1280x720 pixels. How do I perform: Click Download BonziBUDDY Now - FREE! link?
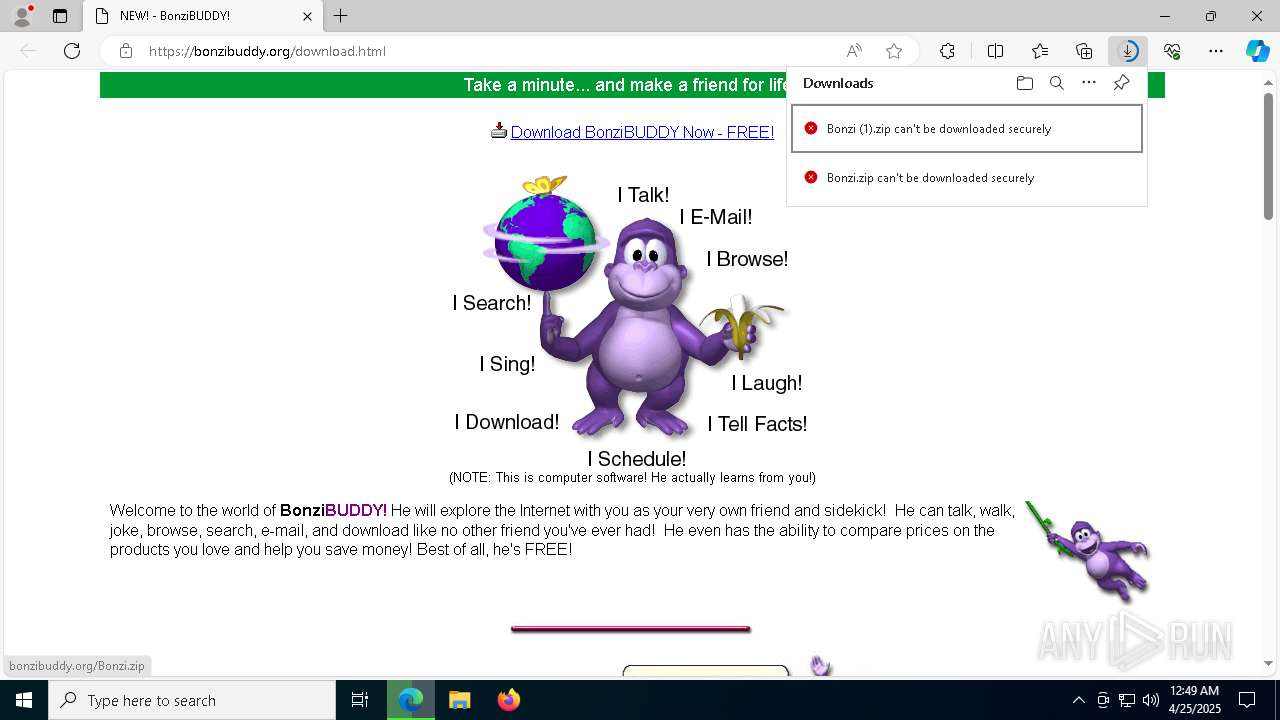click(x=642, y=132)
